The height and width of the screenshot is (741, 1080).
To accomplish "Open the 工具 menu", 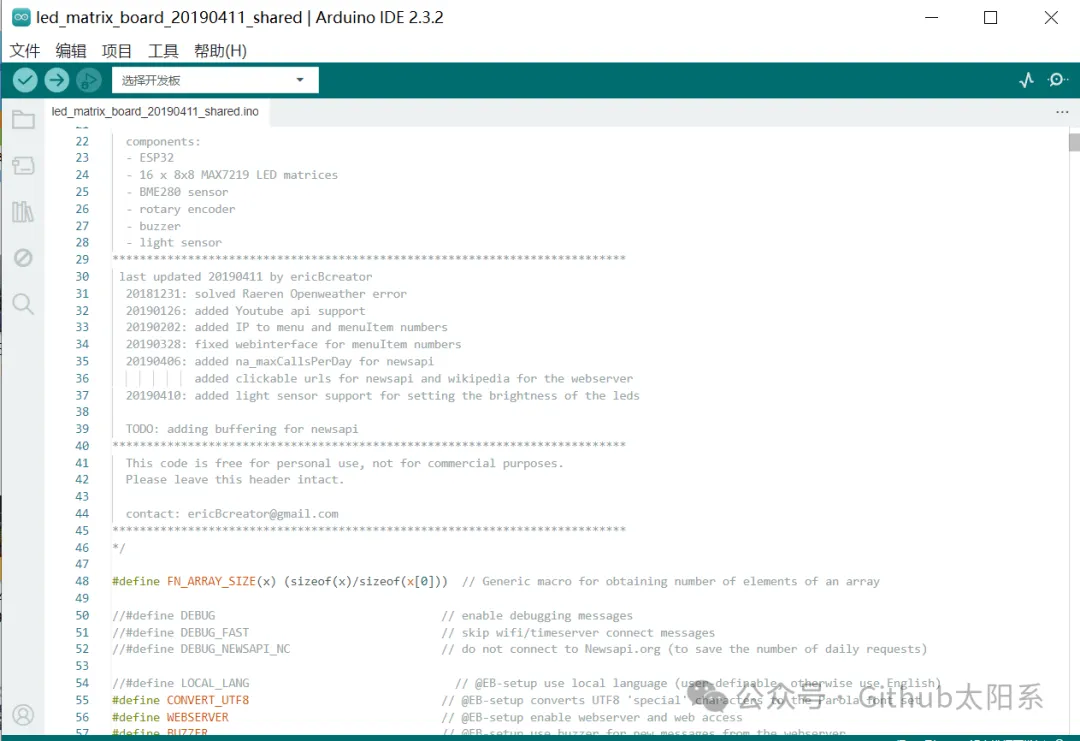I will (x=163, y=51).
